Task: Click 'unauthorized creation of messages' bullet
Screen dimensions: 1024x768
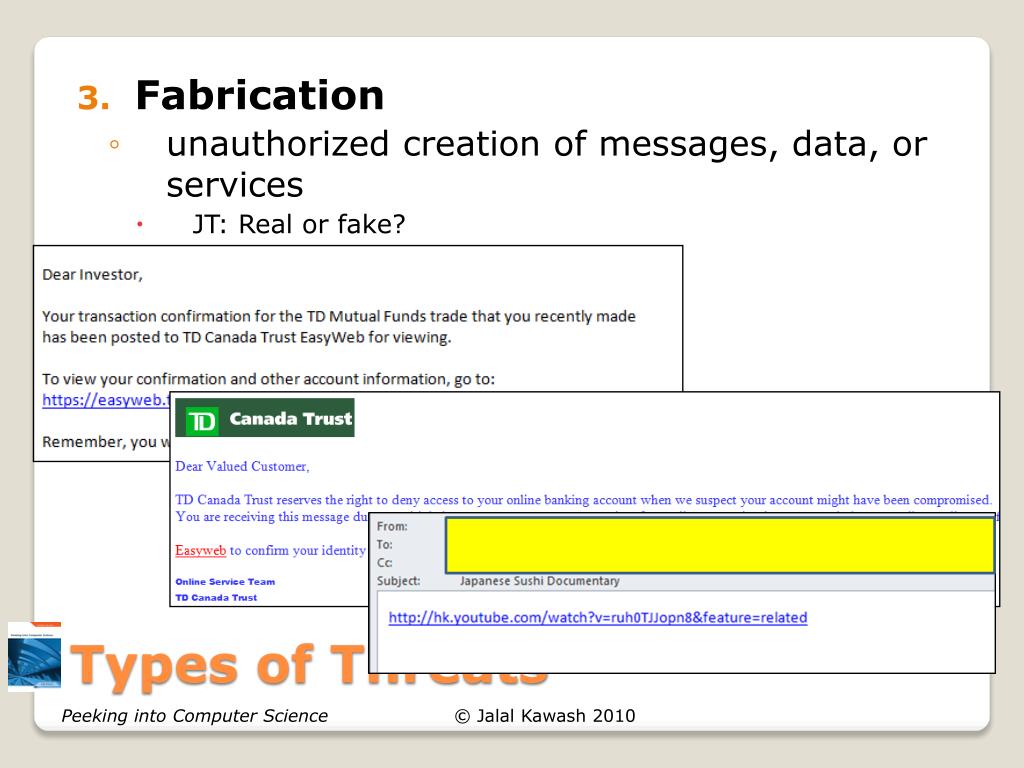Action: click(547, 164)
